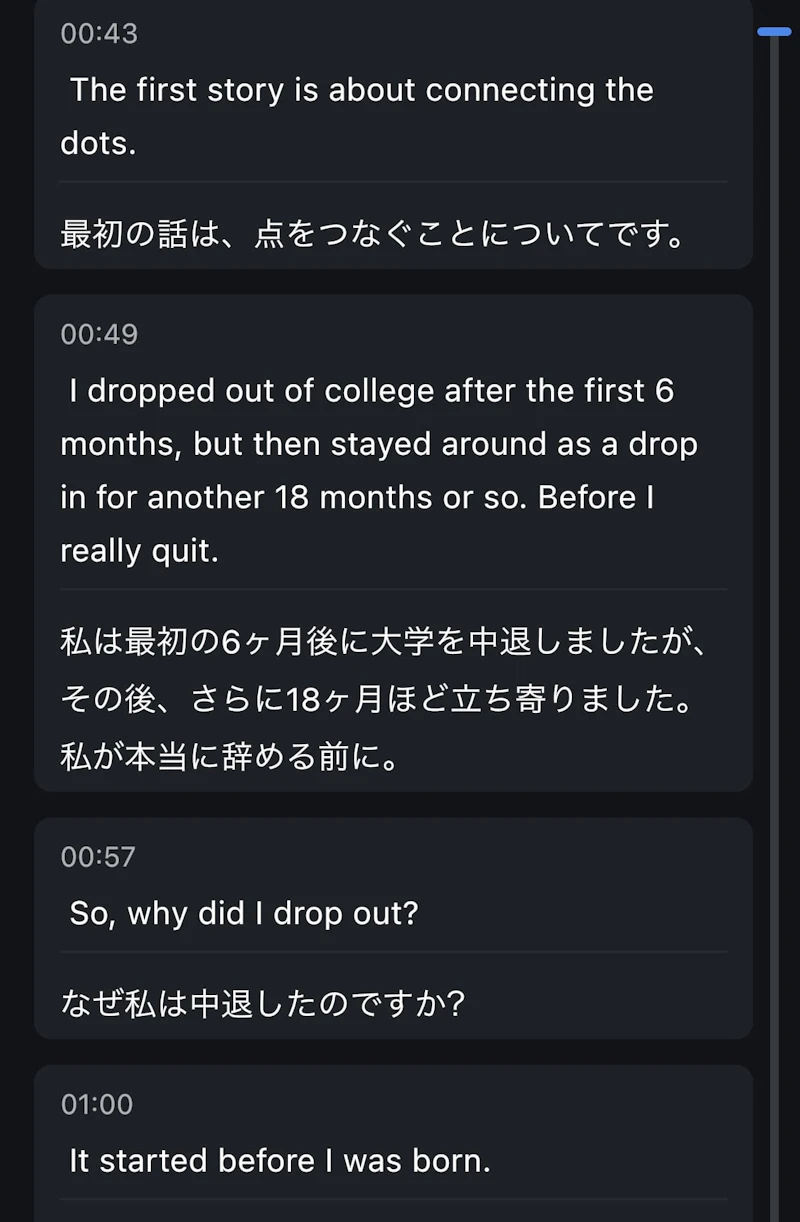Click the line "The first story is about connecting the"
800x1222 pixels.
tap(361, 90)
